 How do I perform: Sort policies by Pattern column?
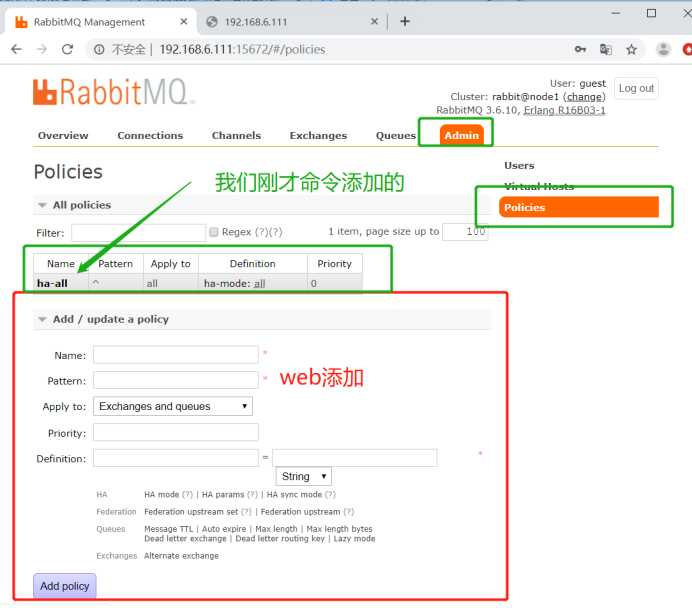(116, 264)
